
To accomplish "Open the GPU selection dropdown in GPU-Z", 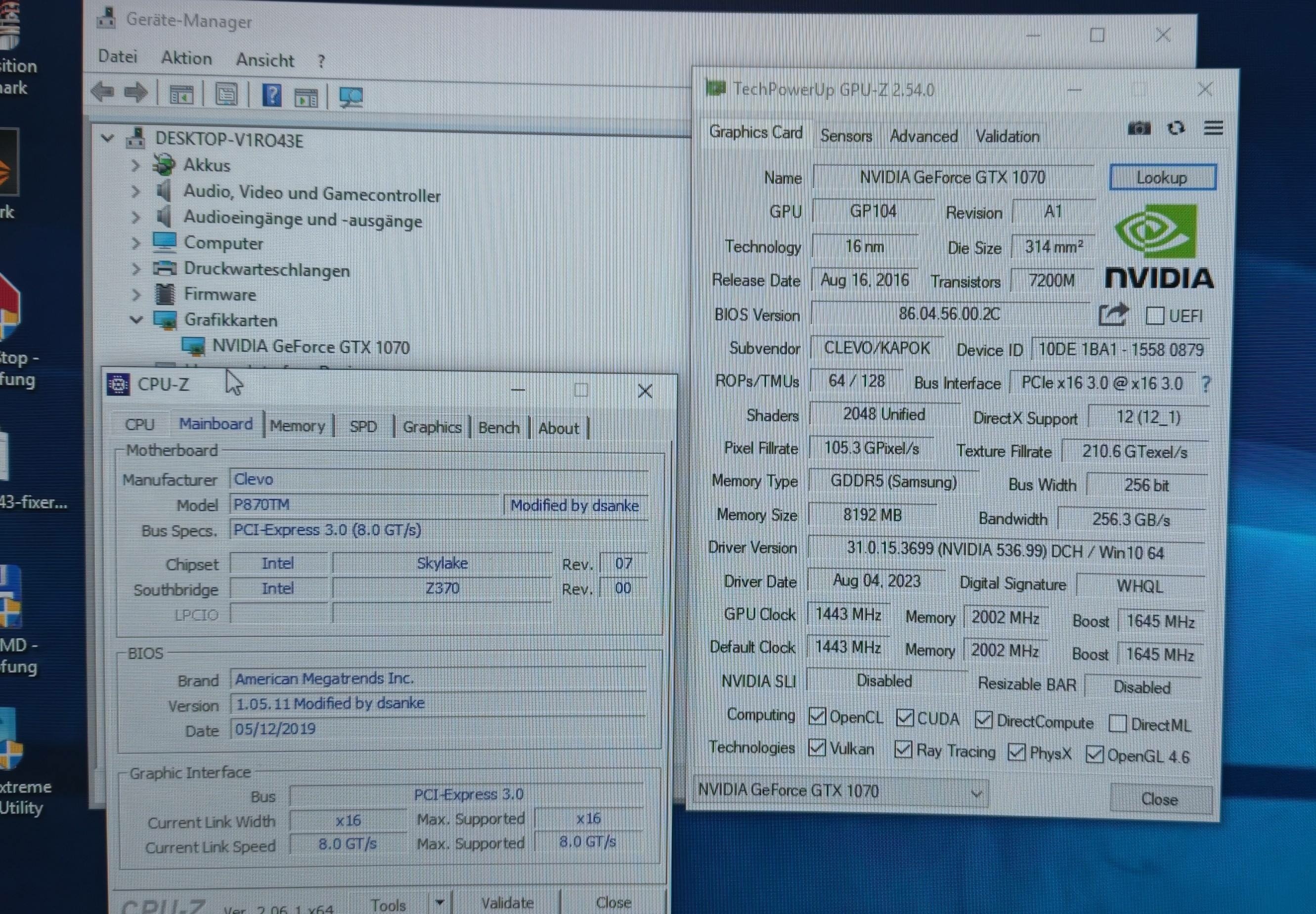I will (x=976, y=794).
